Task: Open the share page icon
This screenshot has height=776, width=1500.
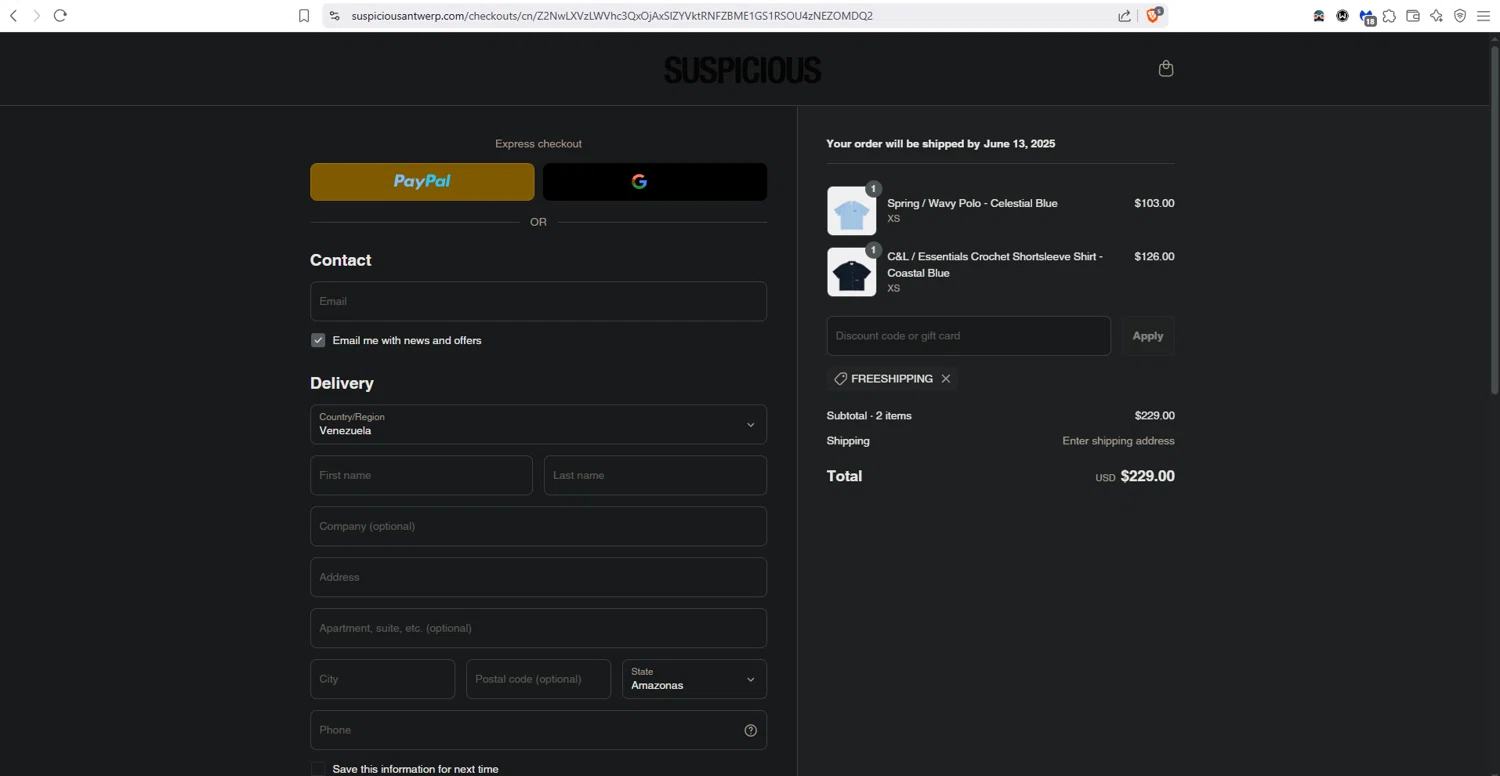Action: 1125,16
